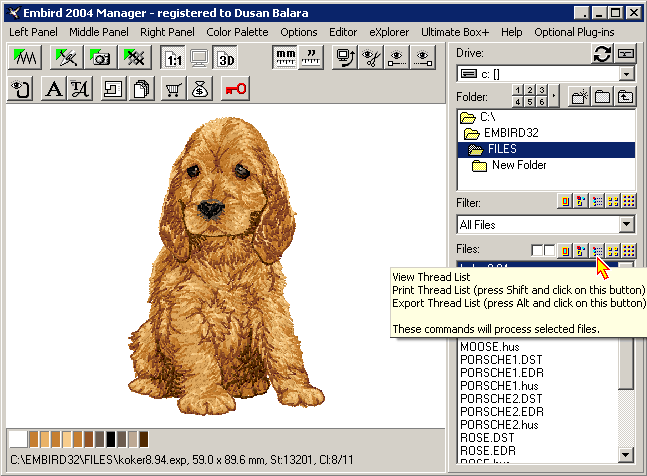Image resolution: width=647 pixels, height=476 pixels.
Task: Select favorite folder button 3
Action: (542, 90)
